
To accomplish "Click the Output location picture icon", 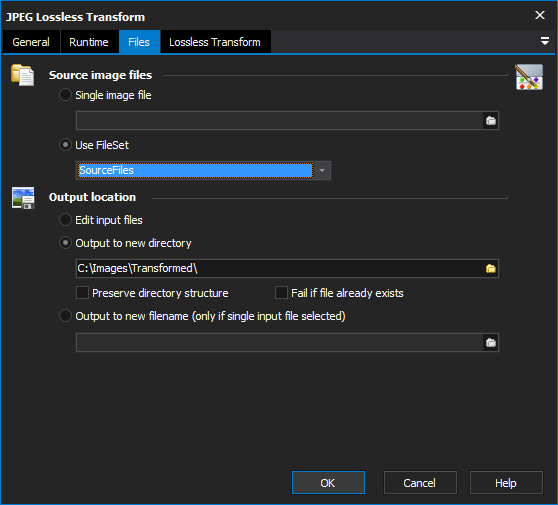I will (23, 198).
